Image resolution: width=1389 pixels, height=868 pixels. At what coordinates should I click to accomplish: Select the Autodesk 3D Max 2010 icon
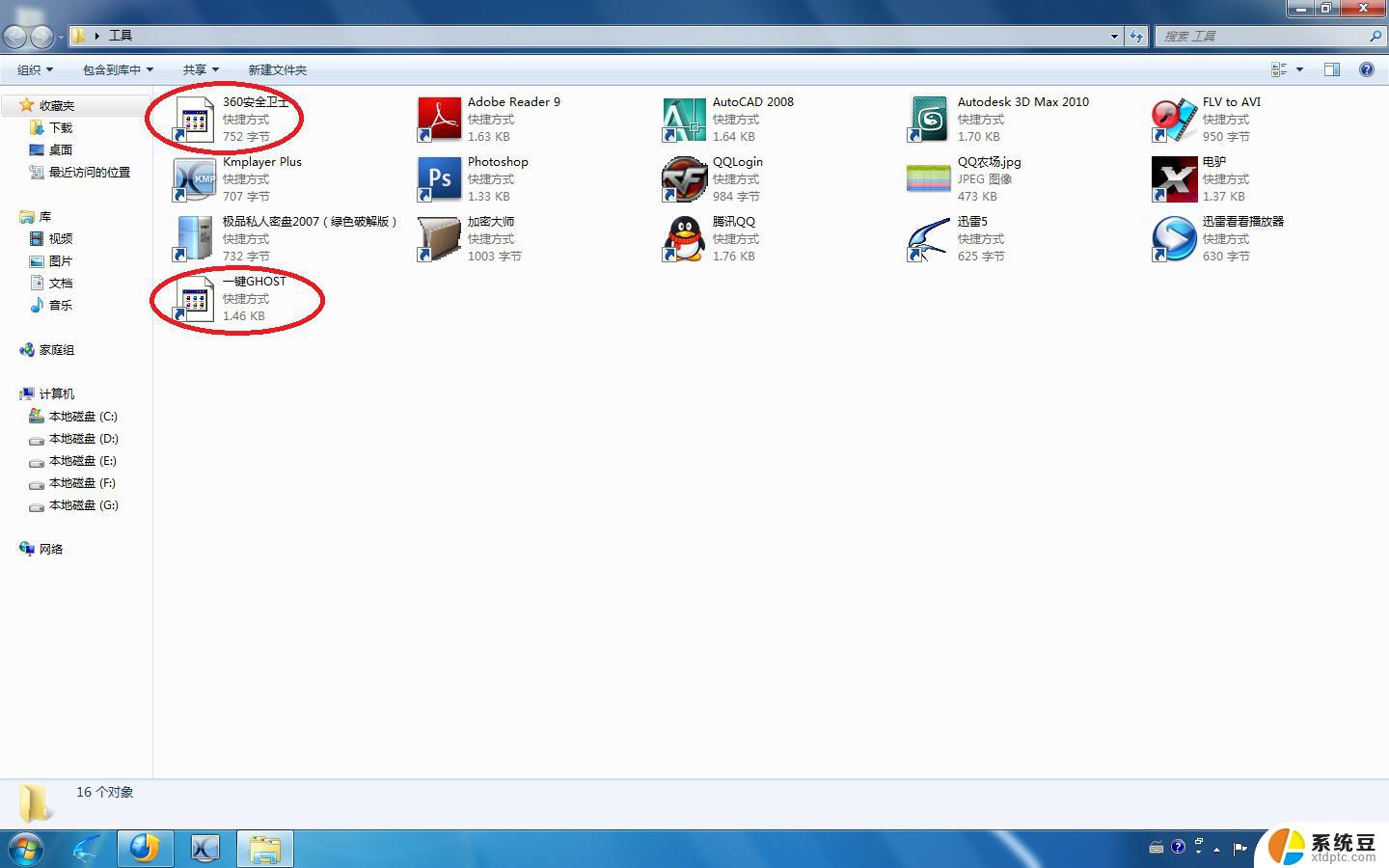point(930,120)
